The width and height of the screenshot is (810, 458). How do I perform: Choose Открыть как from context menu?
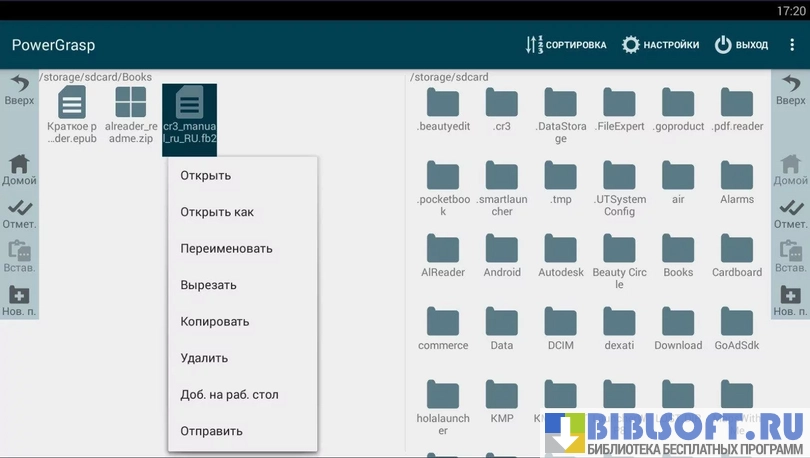(x=217, y=212)
